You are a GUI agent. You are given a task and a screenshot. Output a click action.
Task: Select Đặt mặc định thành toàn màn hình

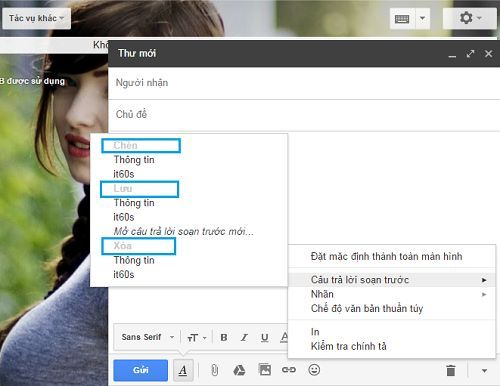tap(392, 256)
